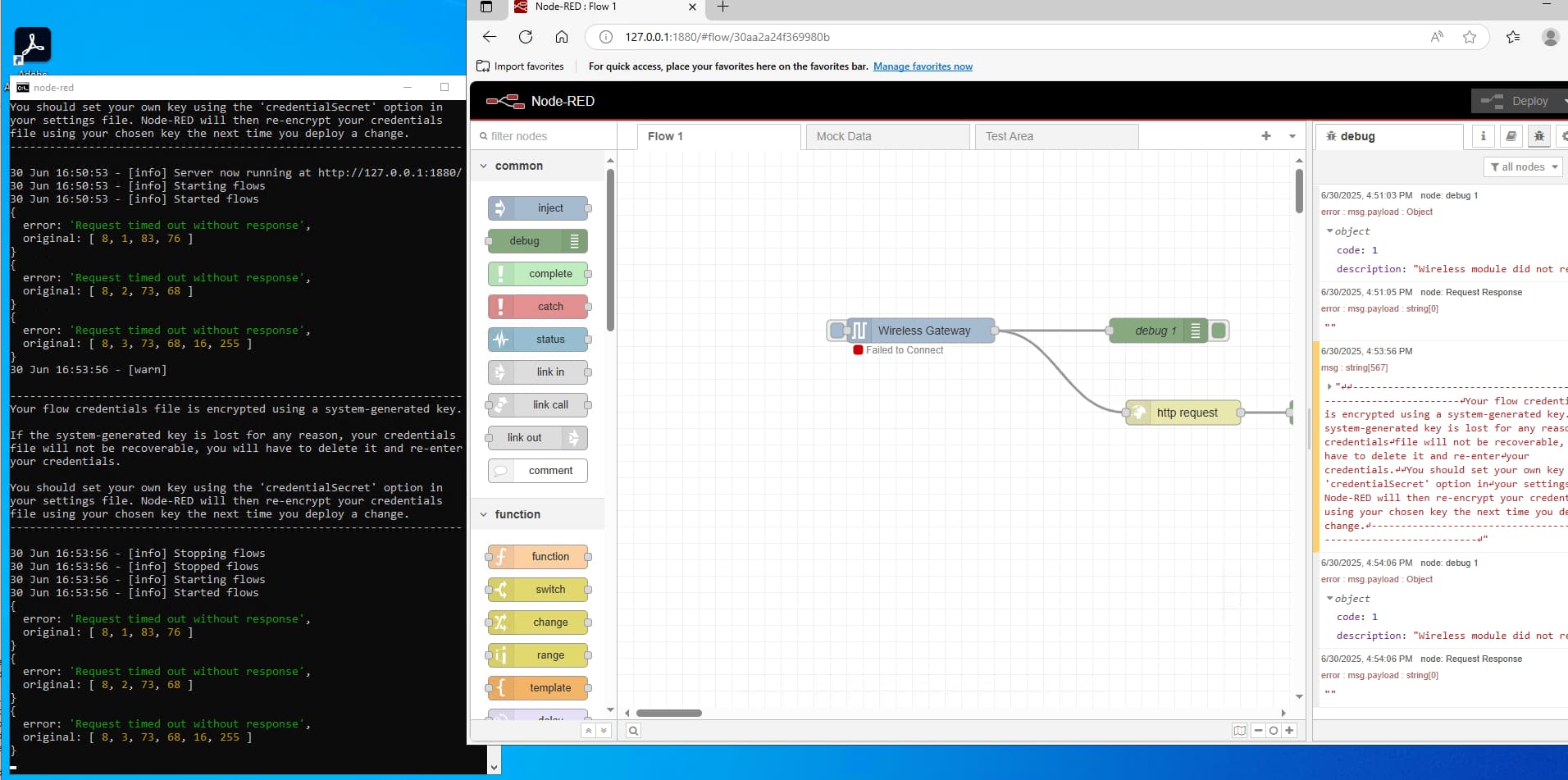Collapse the common palette category

coord(538,166)
